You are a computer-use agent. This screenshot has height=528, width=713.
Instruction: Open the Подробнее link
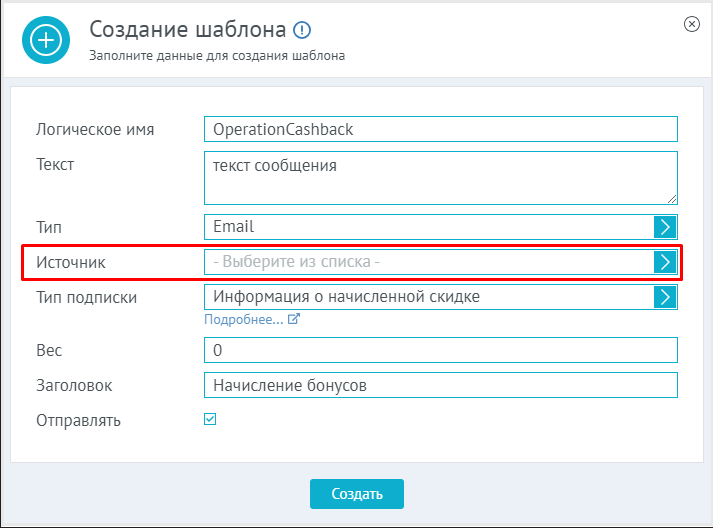pyautogui.click(x=243, y=319)
